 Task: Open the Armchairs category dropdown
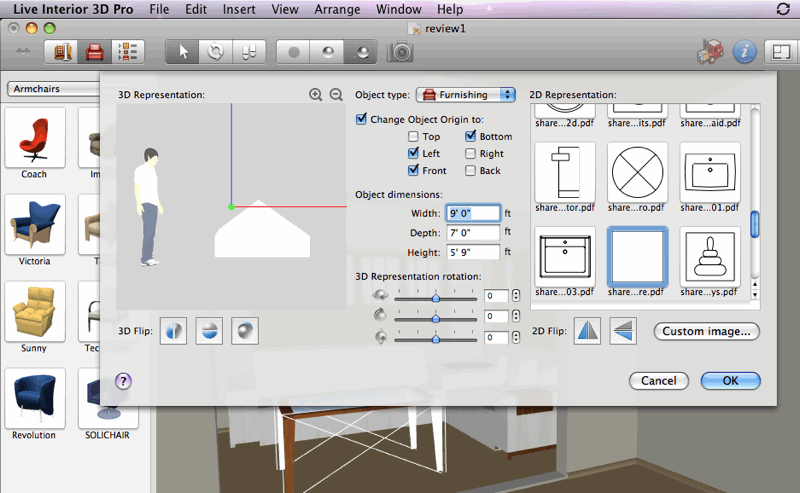coord(54,89)
